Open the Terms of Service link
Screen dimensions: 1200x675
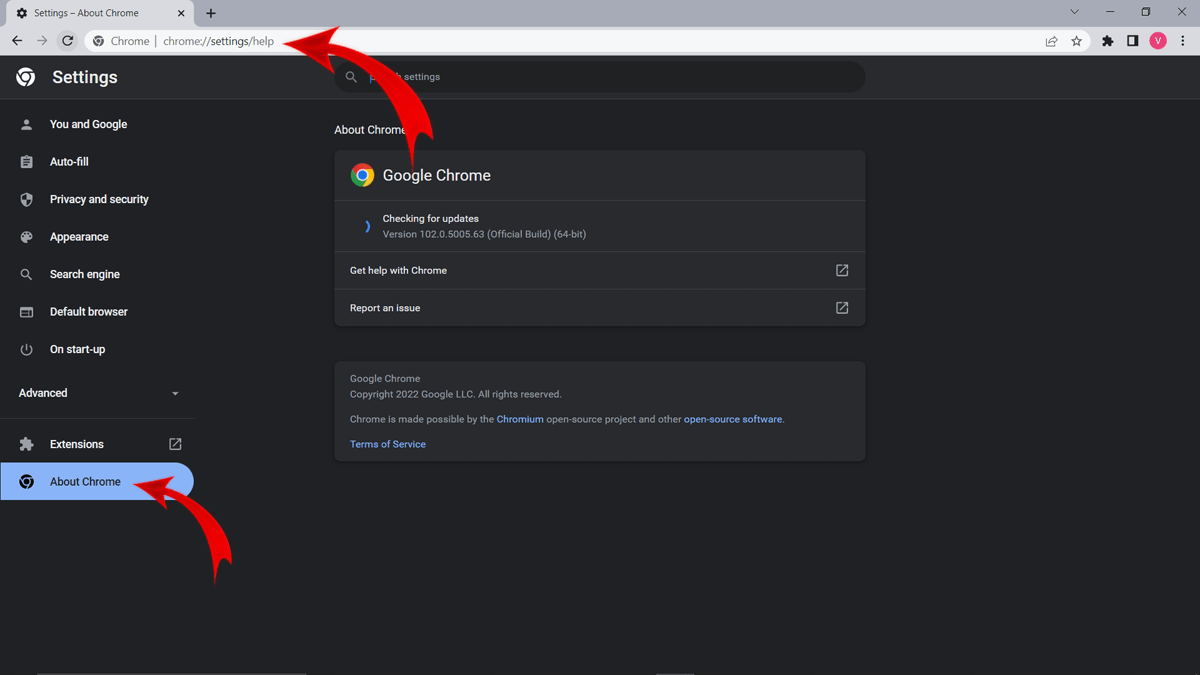[388, 444]
